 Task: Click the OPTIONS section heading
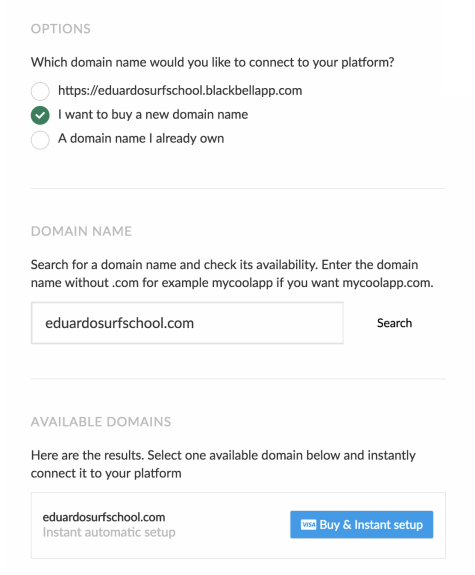coord(61,29)
